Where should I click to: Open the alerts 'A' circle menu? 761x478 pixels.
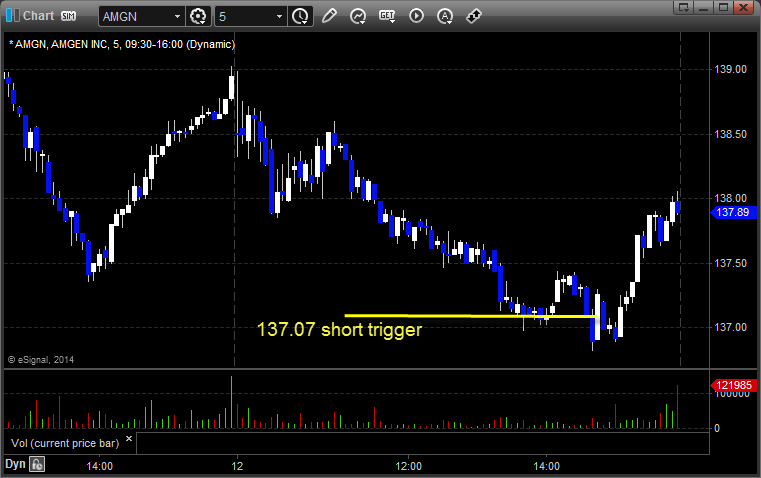(x=445, y=16)
